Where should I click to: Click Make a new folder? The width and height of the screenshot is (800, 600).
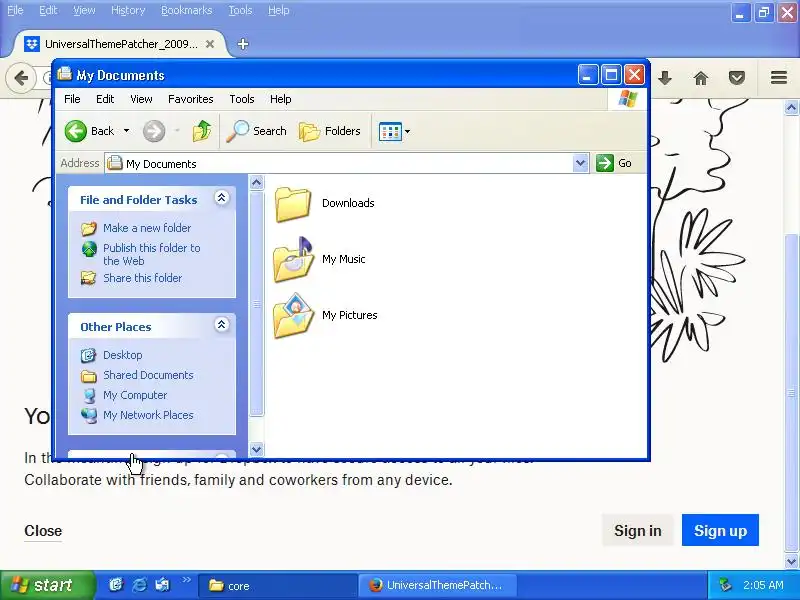147,228
